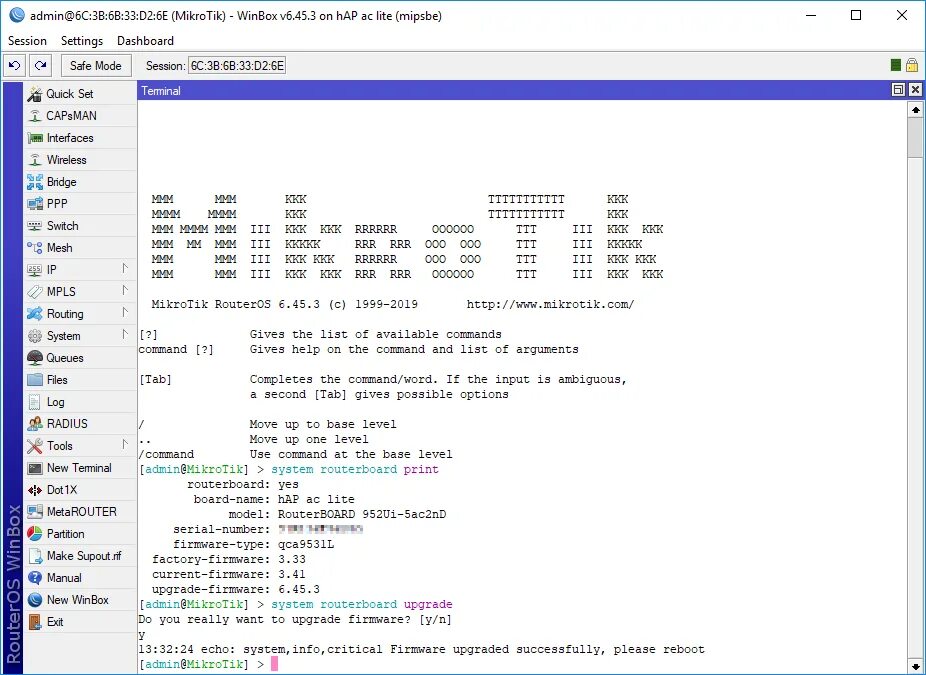The image size is (926, 675).
Task: Click the Manual help icon
Action: (35, 578)
